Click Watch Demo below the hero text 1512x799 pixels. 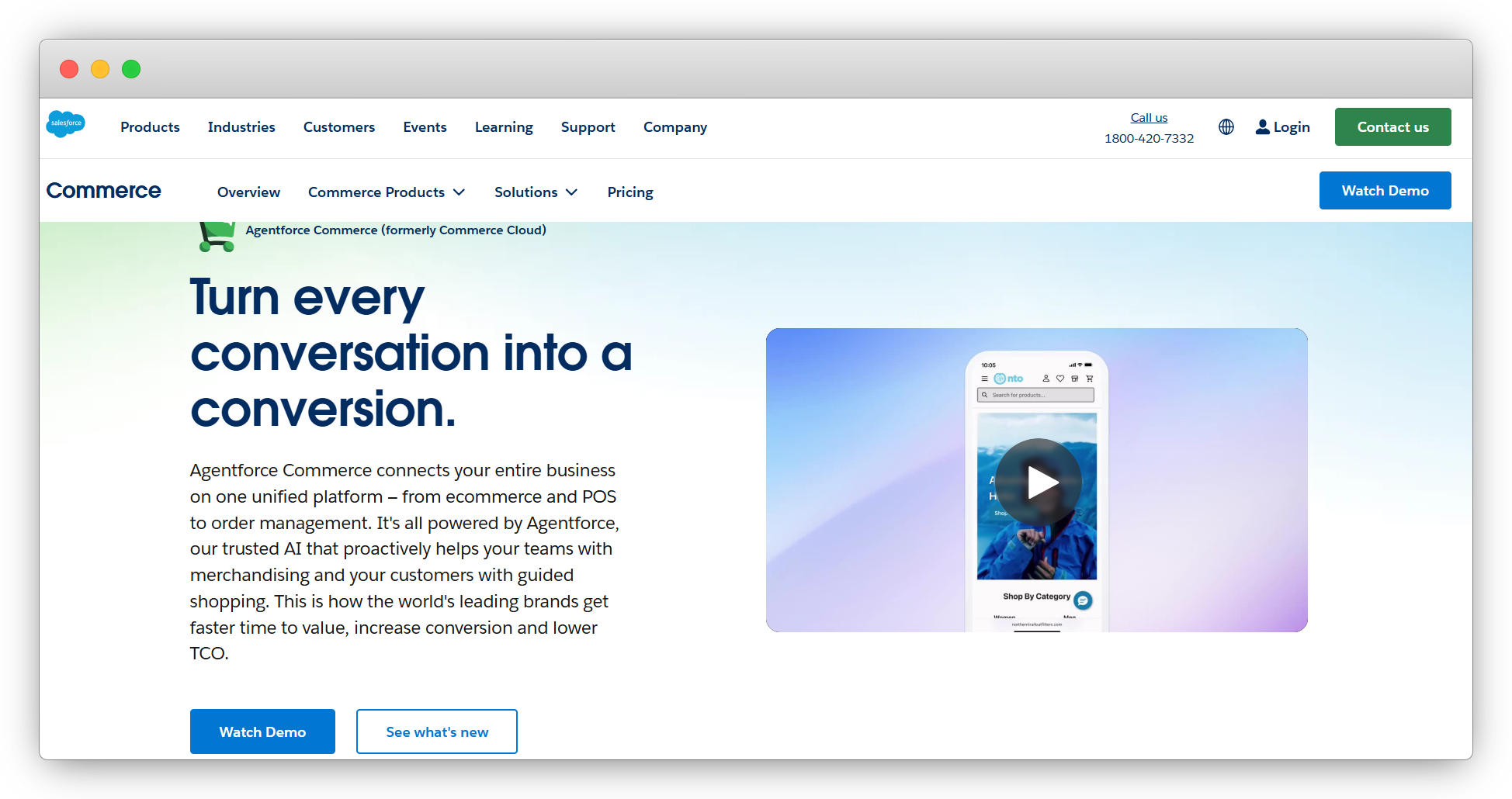(x=262, y=732)
